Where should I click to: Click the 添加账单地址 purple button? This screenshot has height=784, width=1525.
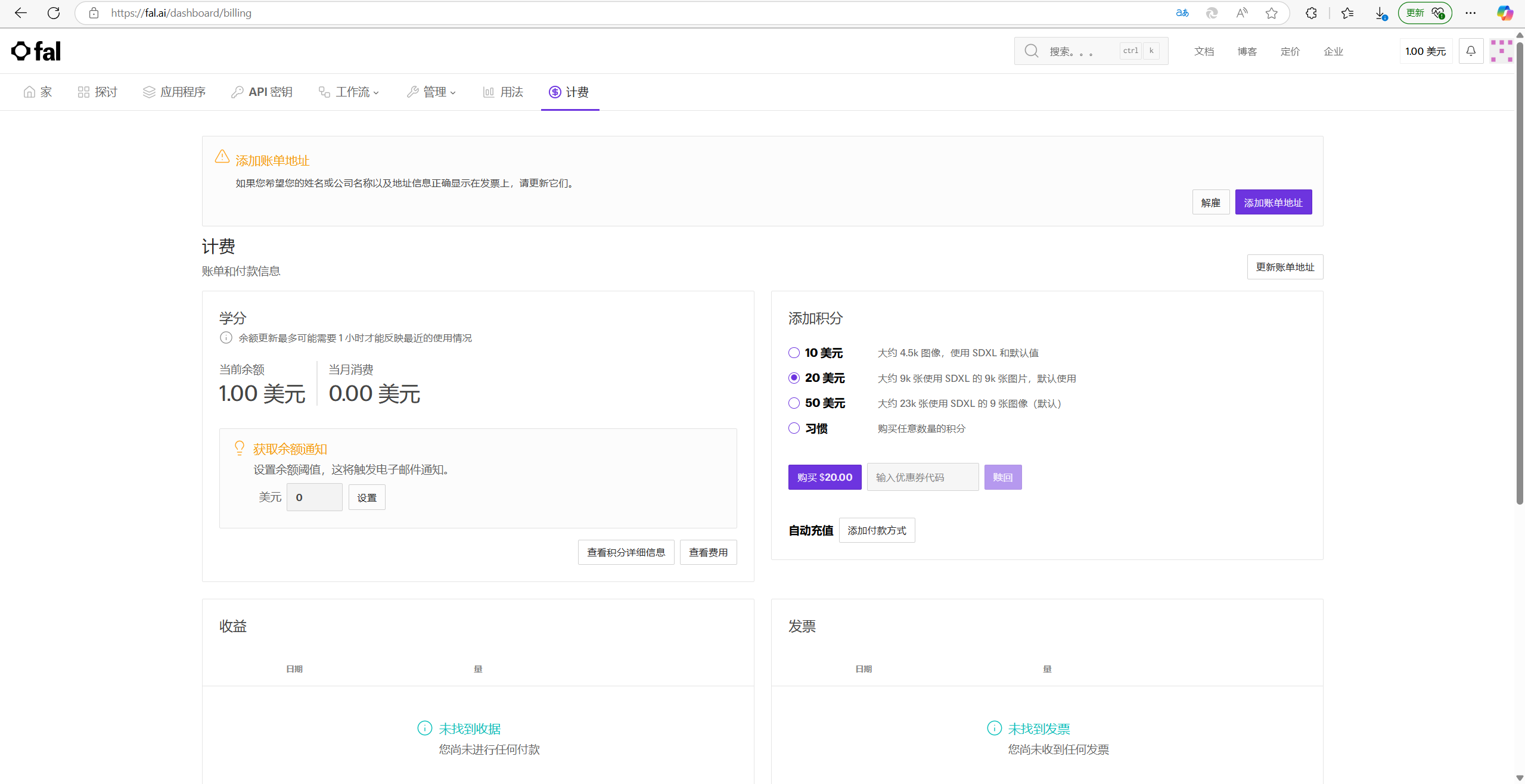pos(1273,203)
